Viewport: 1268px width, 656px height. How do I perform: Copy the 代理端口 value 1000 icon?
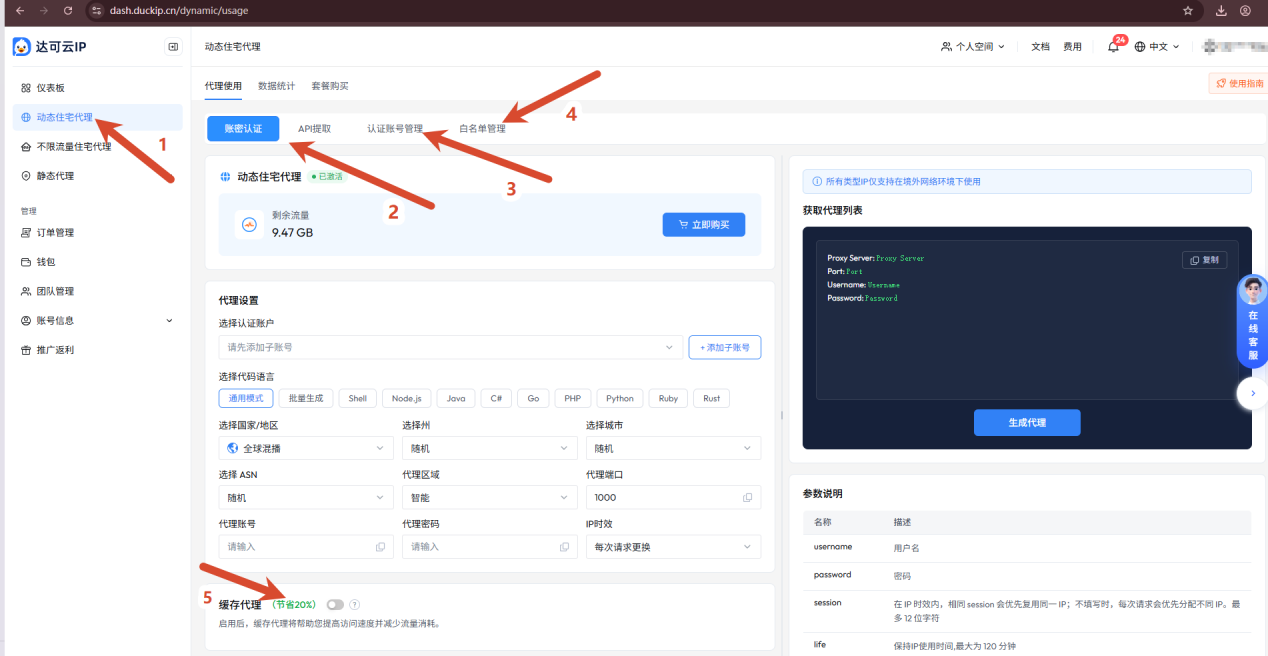coord(748,497)
